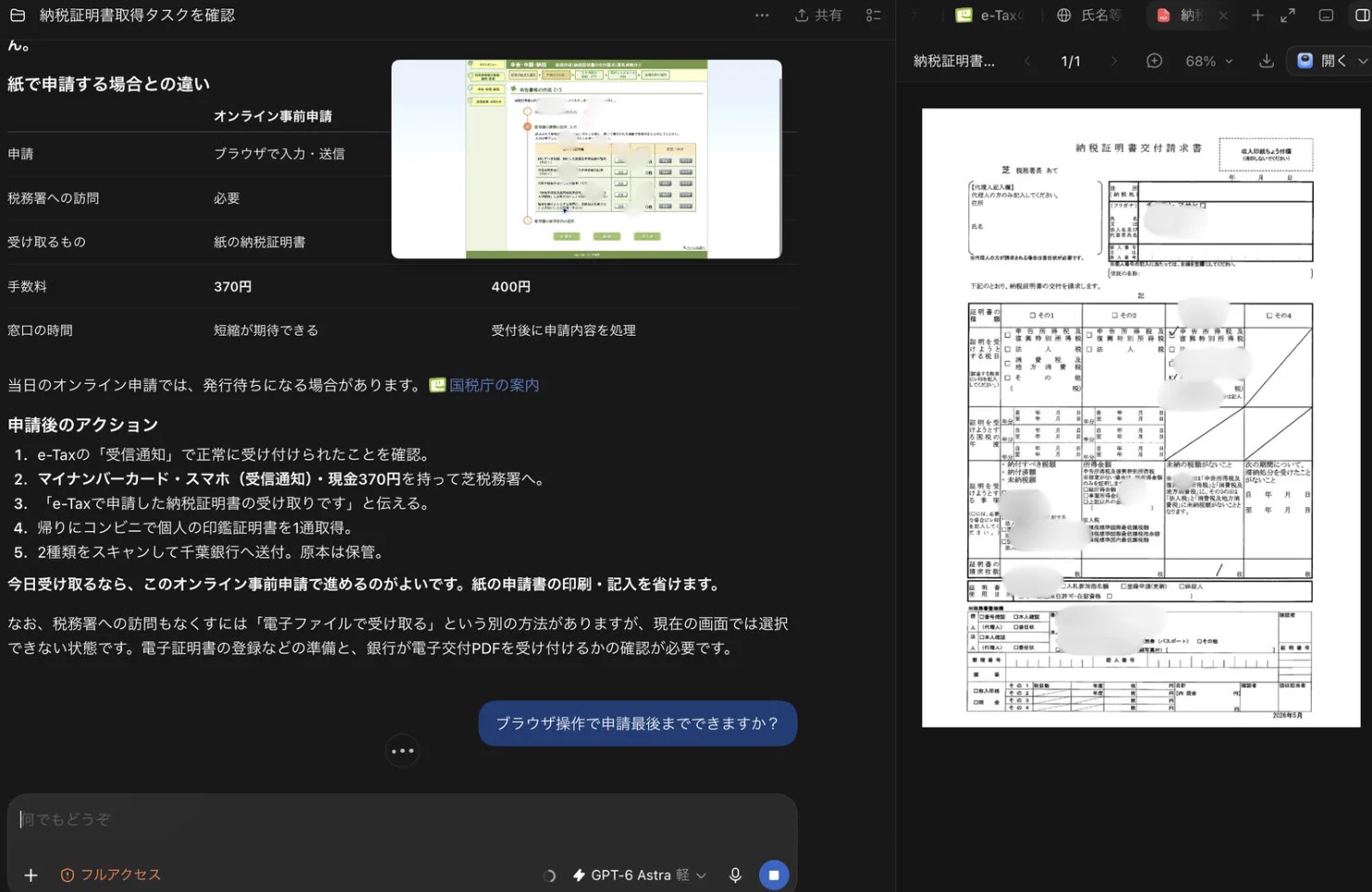
Task: Toggle the right sidebar panel icon
Action: pyautogui.click(x=1362, y=15)
